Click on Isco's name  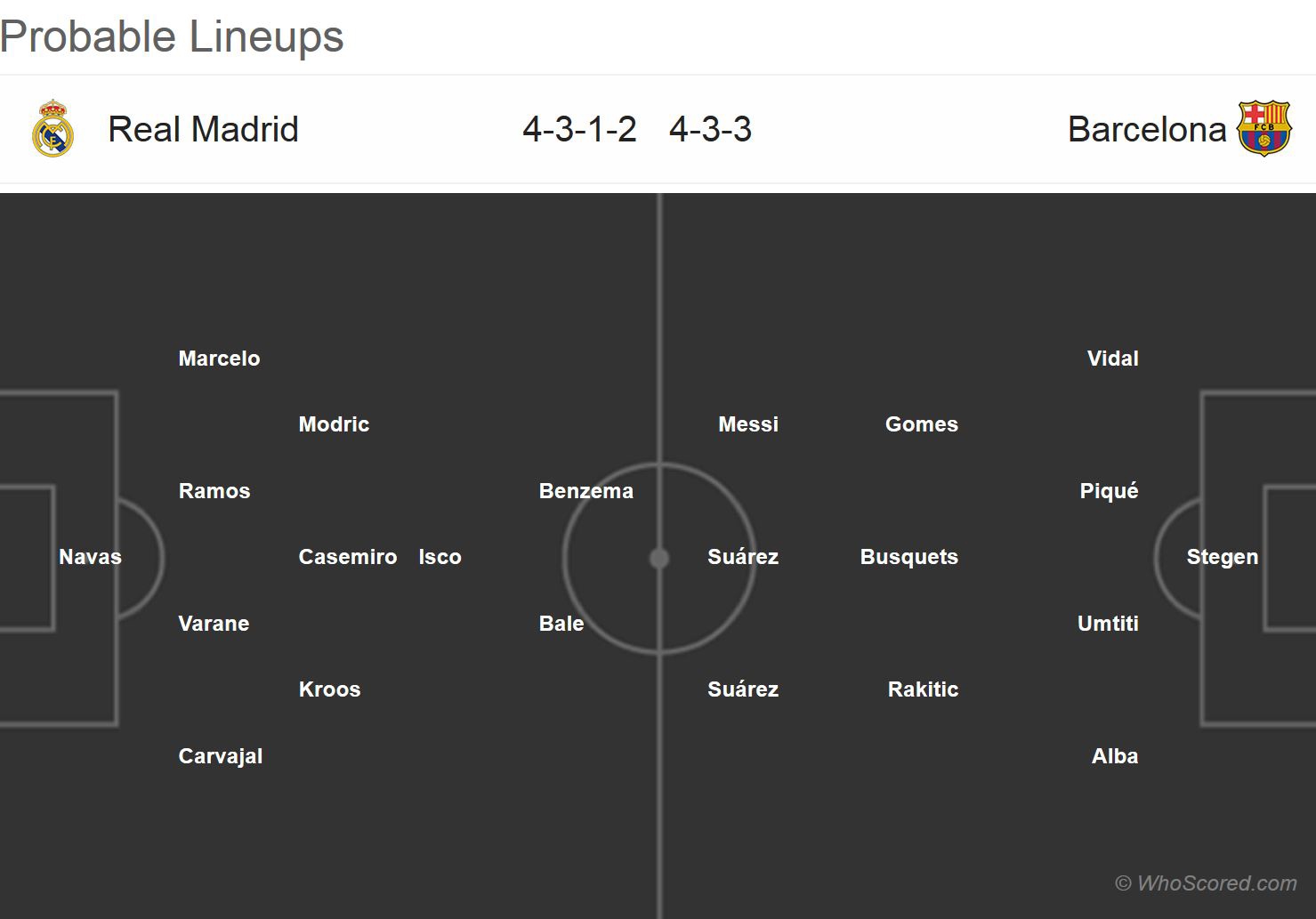440,557
